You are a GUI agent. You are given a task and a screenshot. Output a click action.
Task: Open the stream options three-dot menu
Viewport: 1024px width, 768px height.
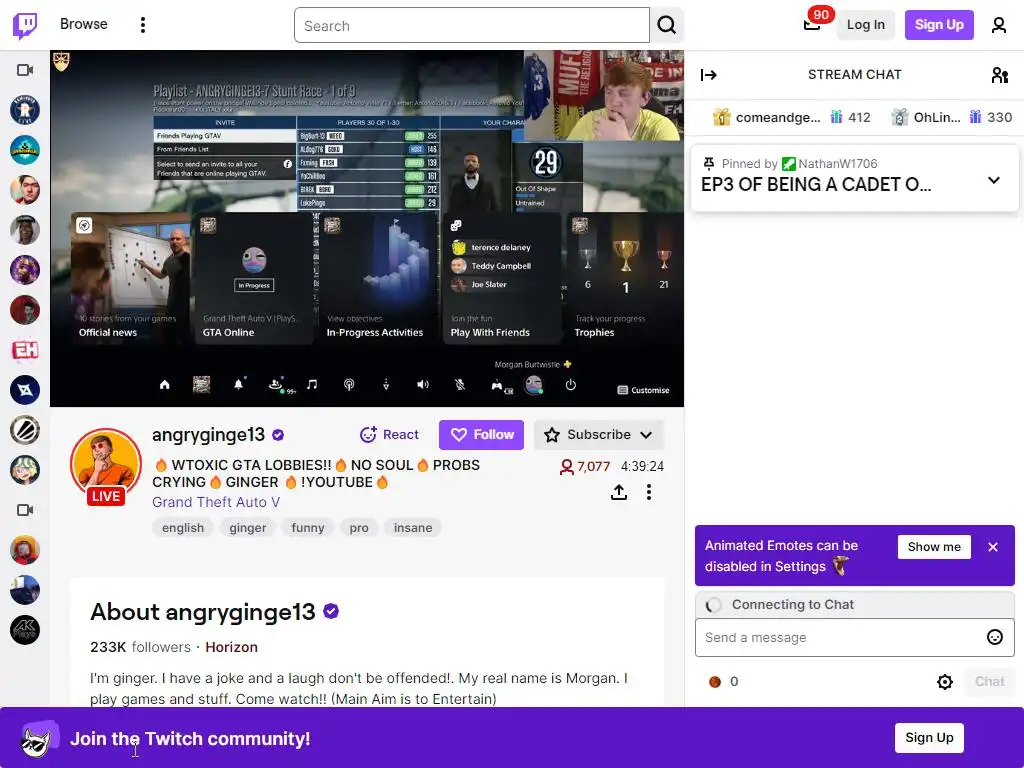point(648,492)
